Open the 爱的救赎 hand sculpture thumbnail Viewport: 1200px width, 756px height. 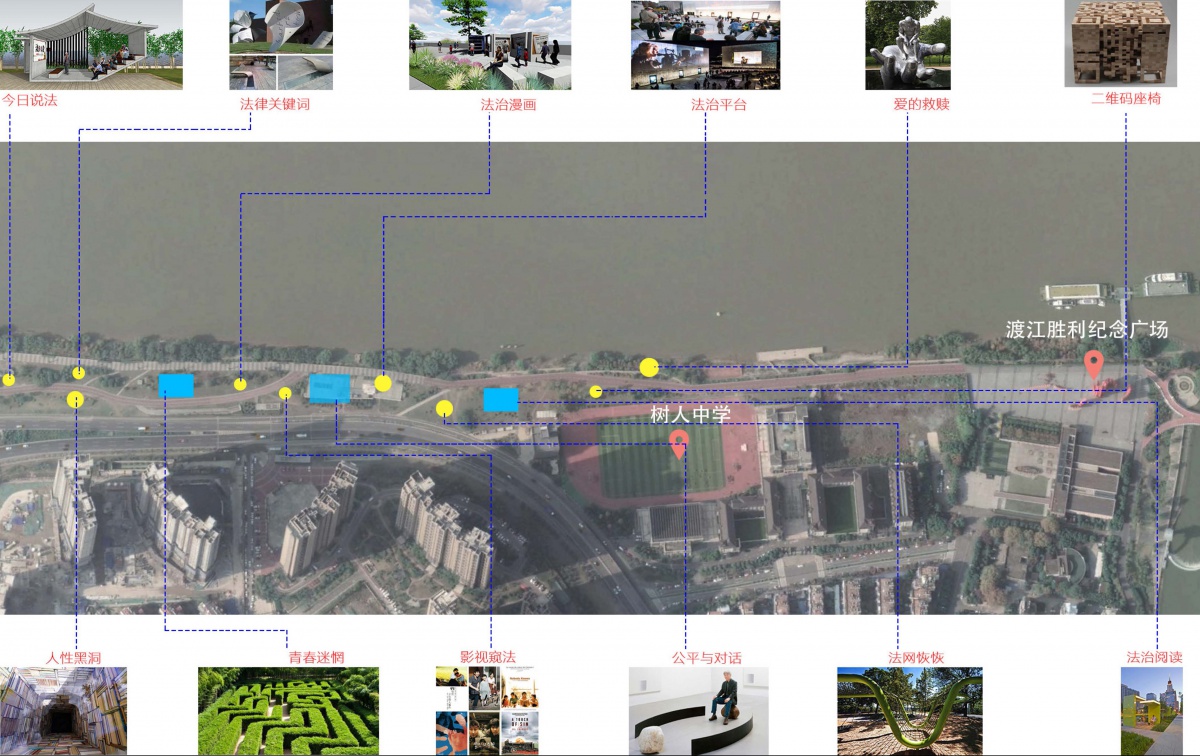pos(908,45)
